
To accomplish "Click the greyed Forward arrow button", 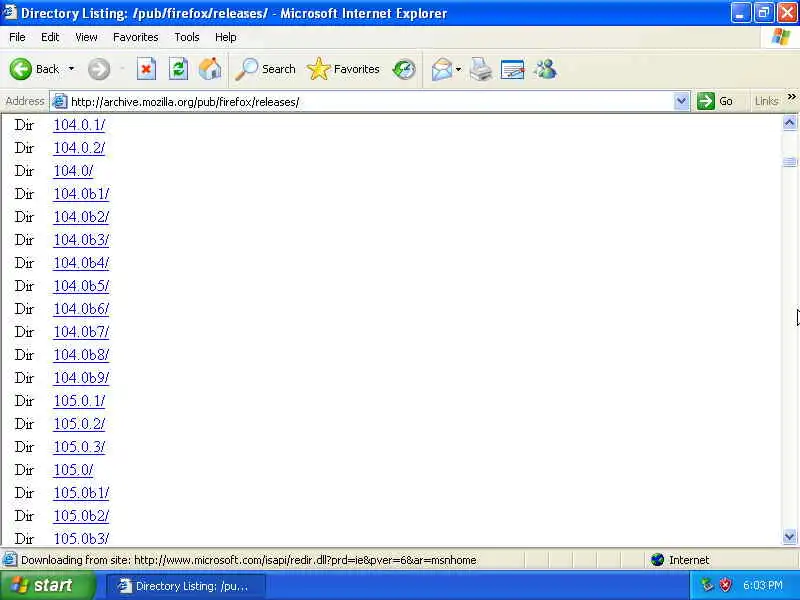I will pyautogui.click(x=98, y=69).
